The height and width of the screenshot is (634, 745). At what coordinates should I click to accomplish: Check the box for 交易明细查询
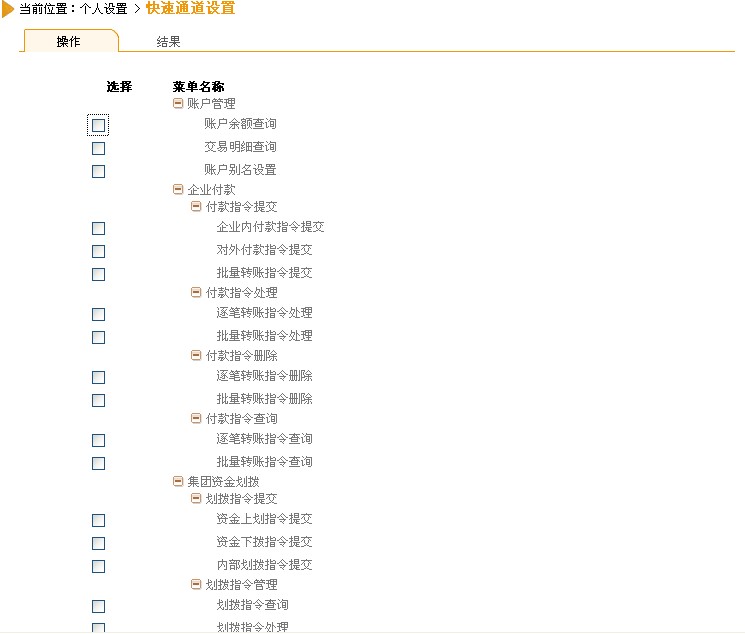tap(98, 148)
